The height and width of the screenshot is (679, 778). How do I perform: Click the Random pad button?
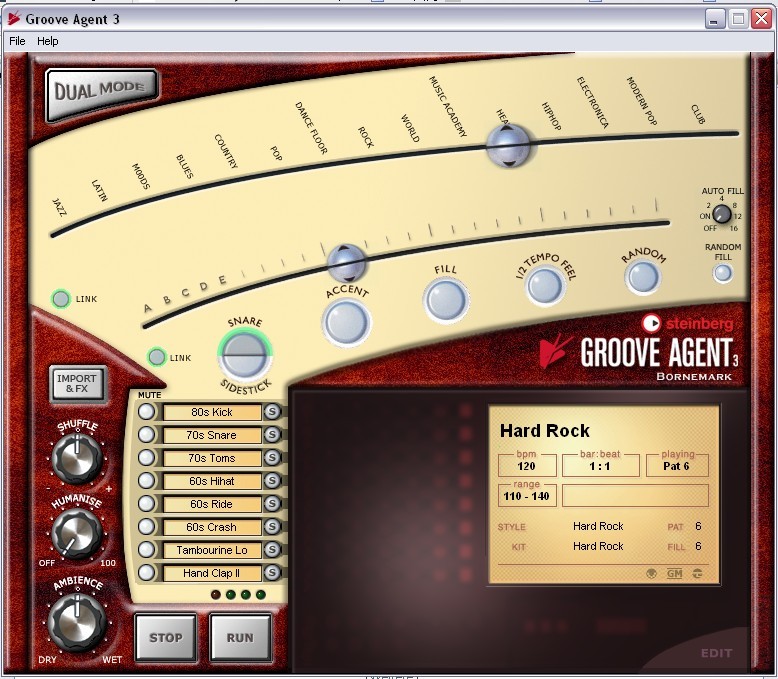643,276
